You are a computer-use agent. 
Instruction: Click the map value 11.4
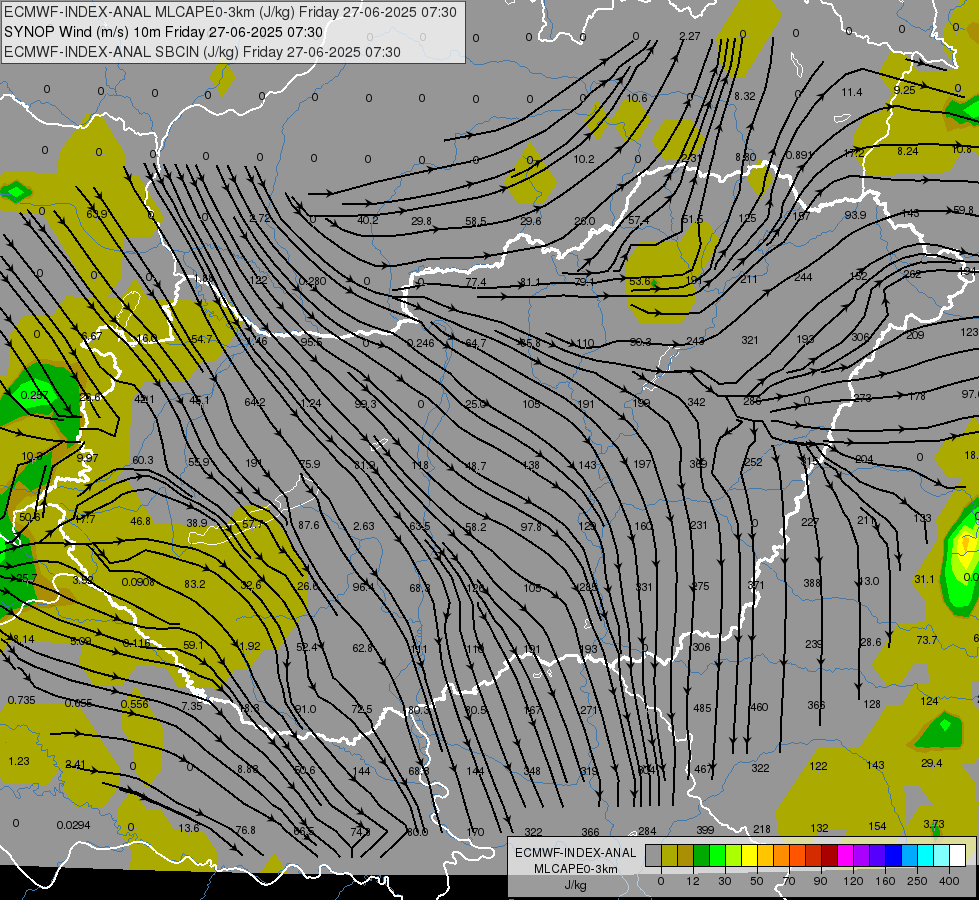coord(852,92)
